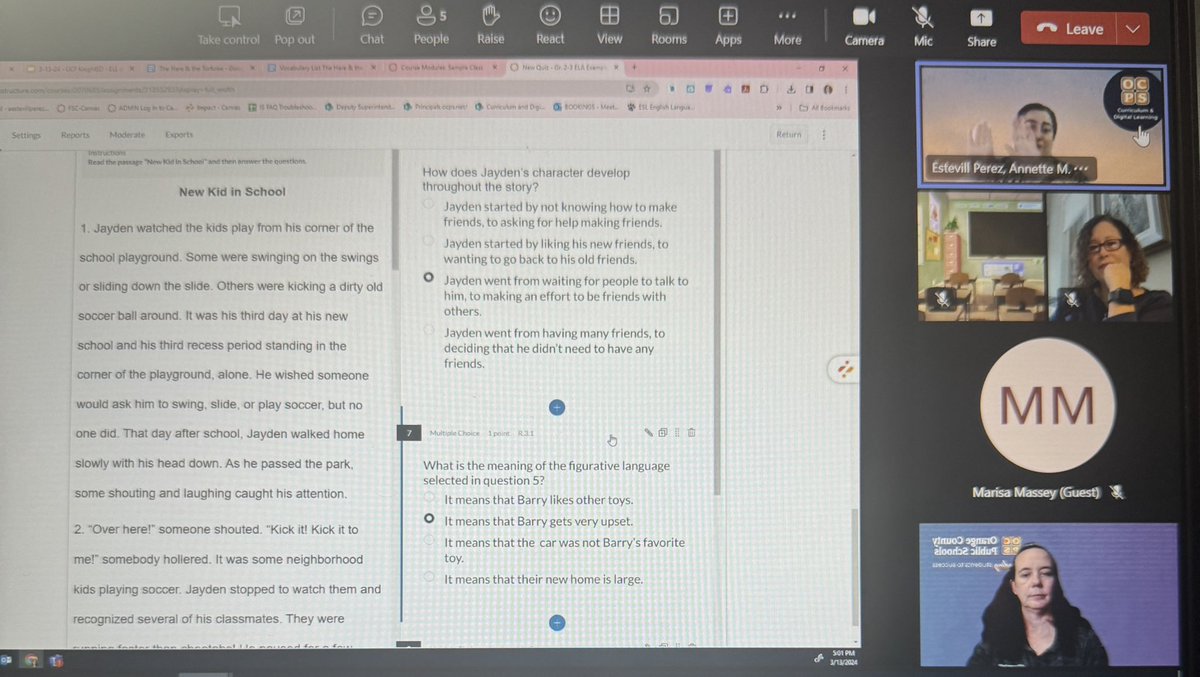The height and width of the screenshot is (677, 1200).
Task: Click the browser downloads icon
Action: click(x=793, y=88)
